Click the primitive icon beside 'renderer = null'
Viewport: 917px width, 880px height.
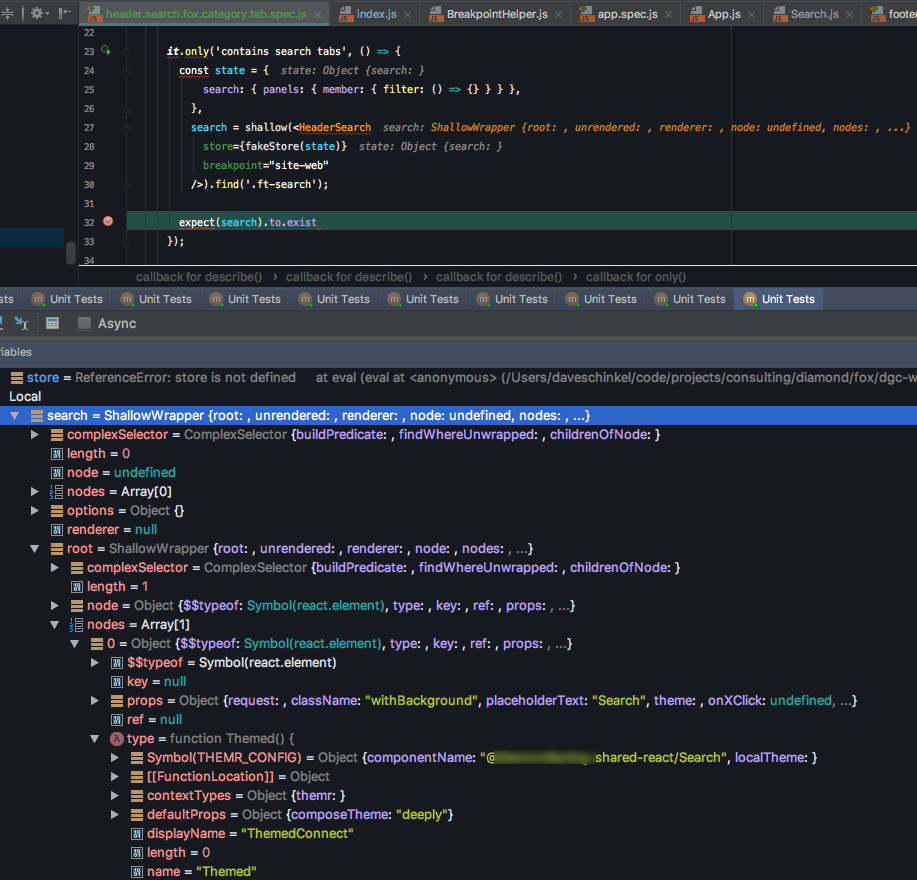(57, 530)
